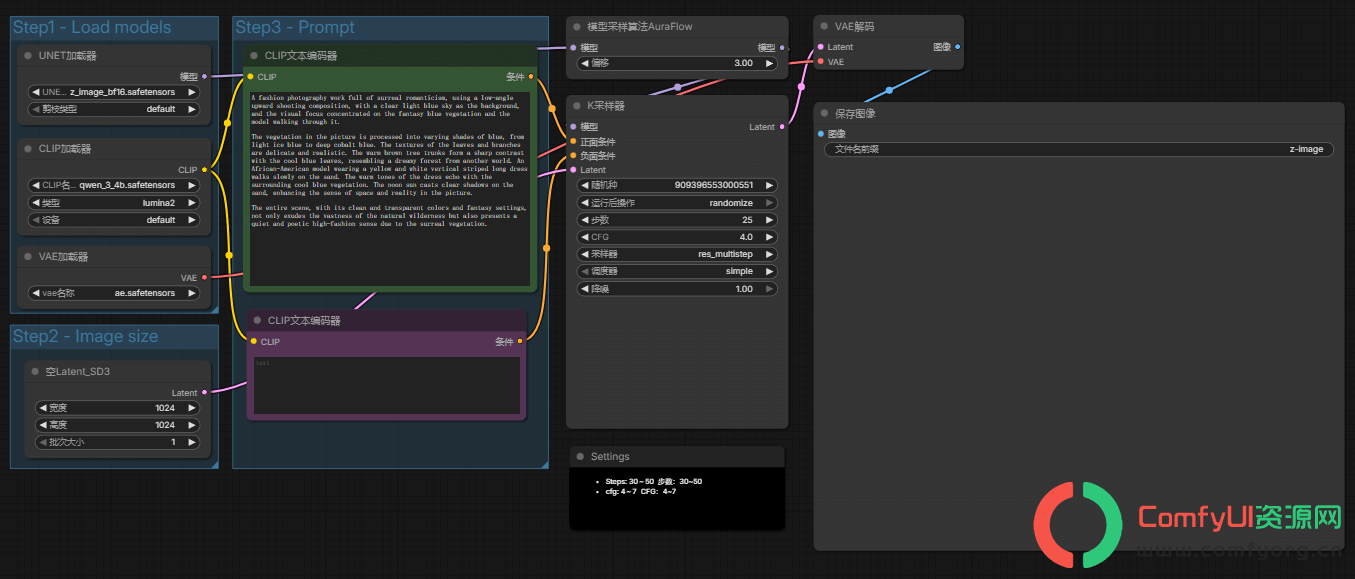The height and width of the screenshot is (579, 1355).
Task: Collapse the VAE解码 node via its header dot
Action: tap(825, 26)
